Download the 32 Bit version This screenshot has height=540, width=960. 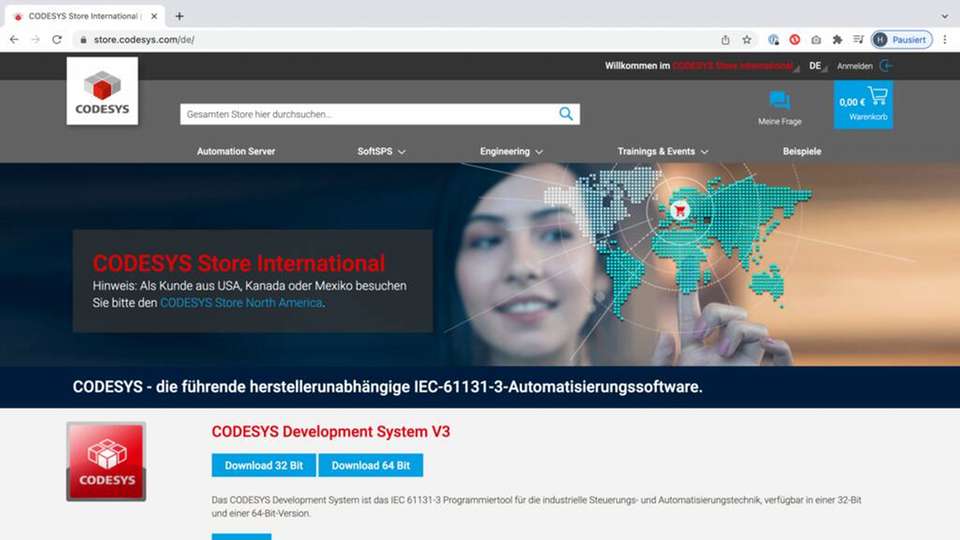pos(264,465)
